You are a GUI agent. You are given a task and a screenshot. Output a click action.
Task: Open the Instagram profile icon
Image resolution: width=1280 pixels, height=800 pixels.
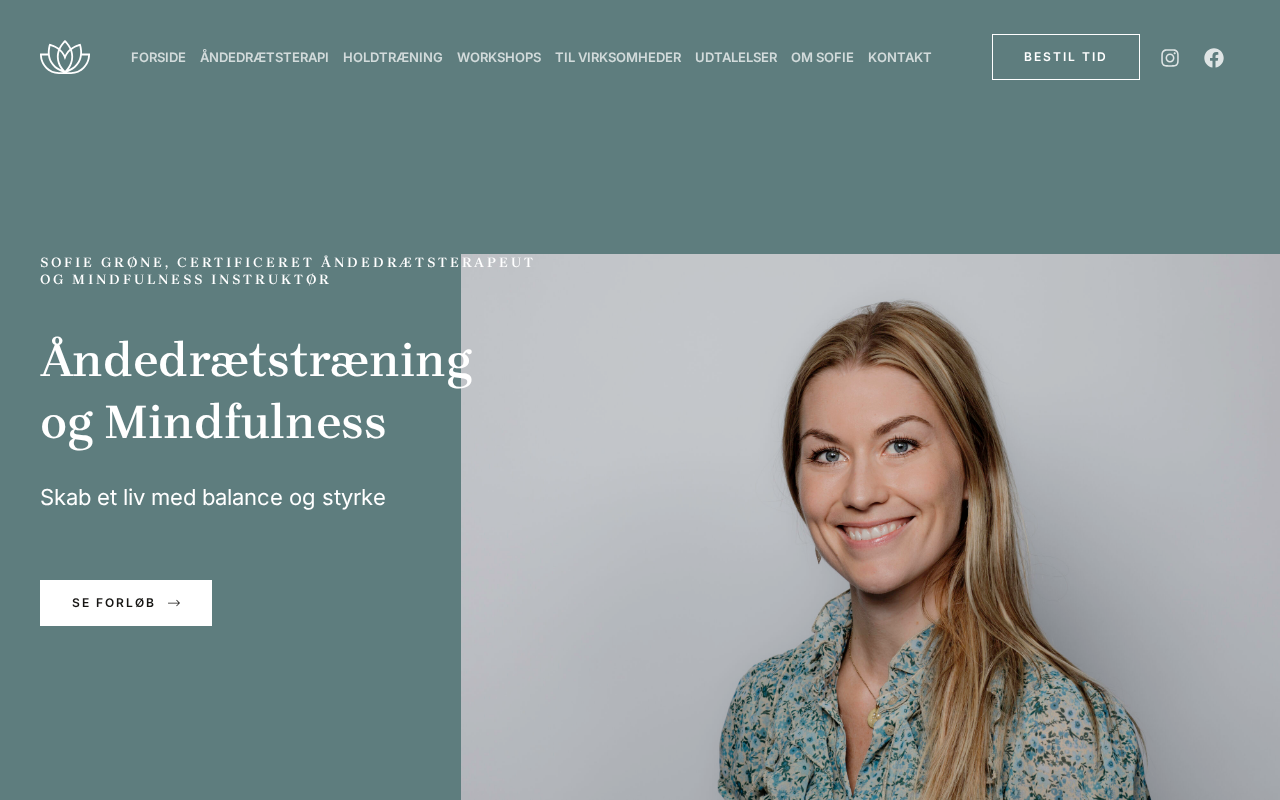point(1170,58)
